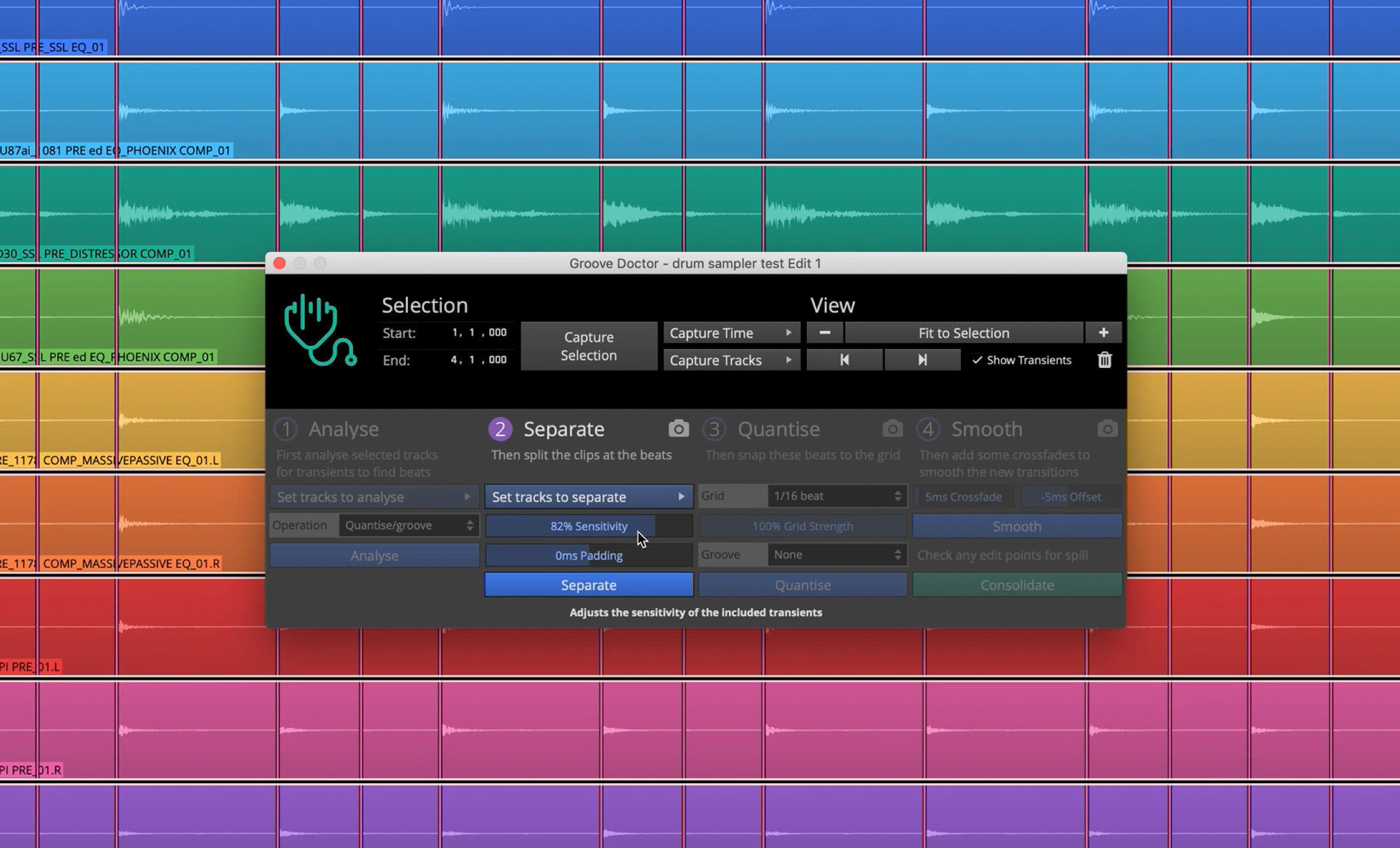This screenshot has width=1400, height=848.
Task: Open the Capture Tracks submenu
Action: (731, 360)
